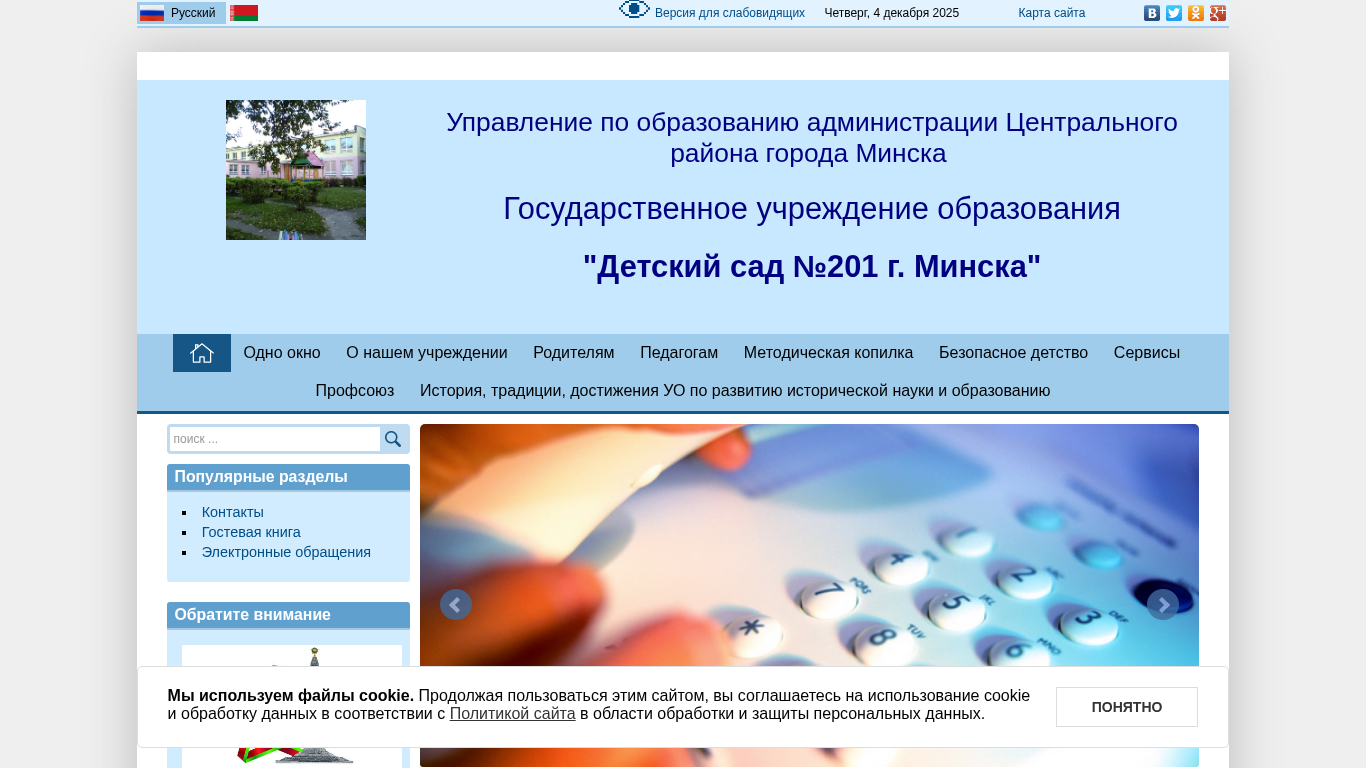This screenshot has height=768, width=1366.
Task: Open the "Гостевая книга" link
Action: (251, 532)
